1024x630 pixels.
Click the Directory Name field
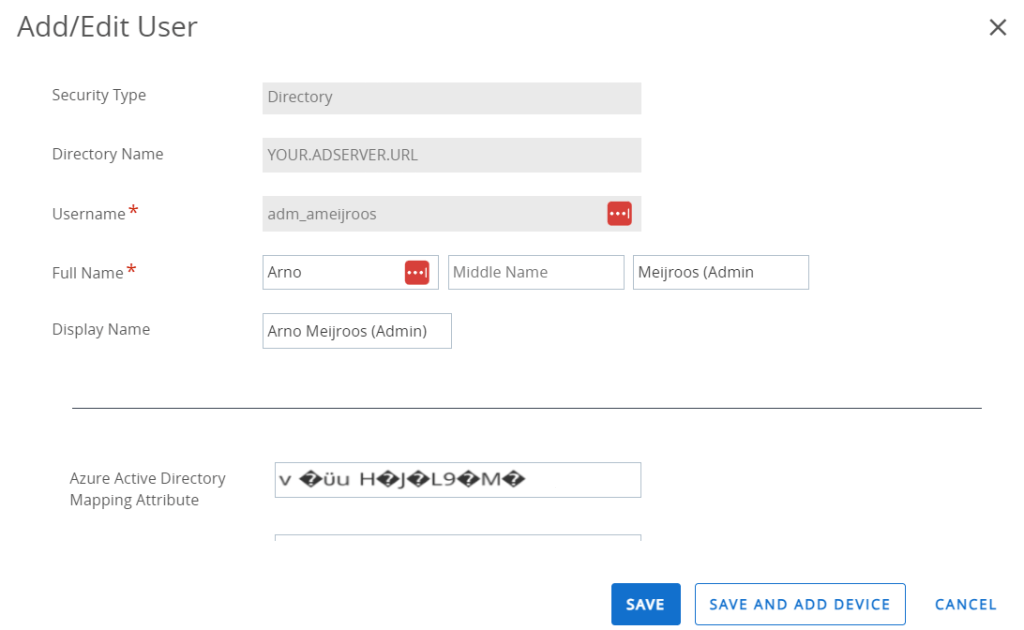tap(451, 155)
